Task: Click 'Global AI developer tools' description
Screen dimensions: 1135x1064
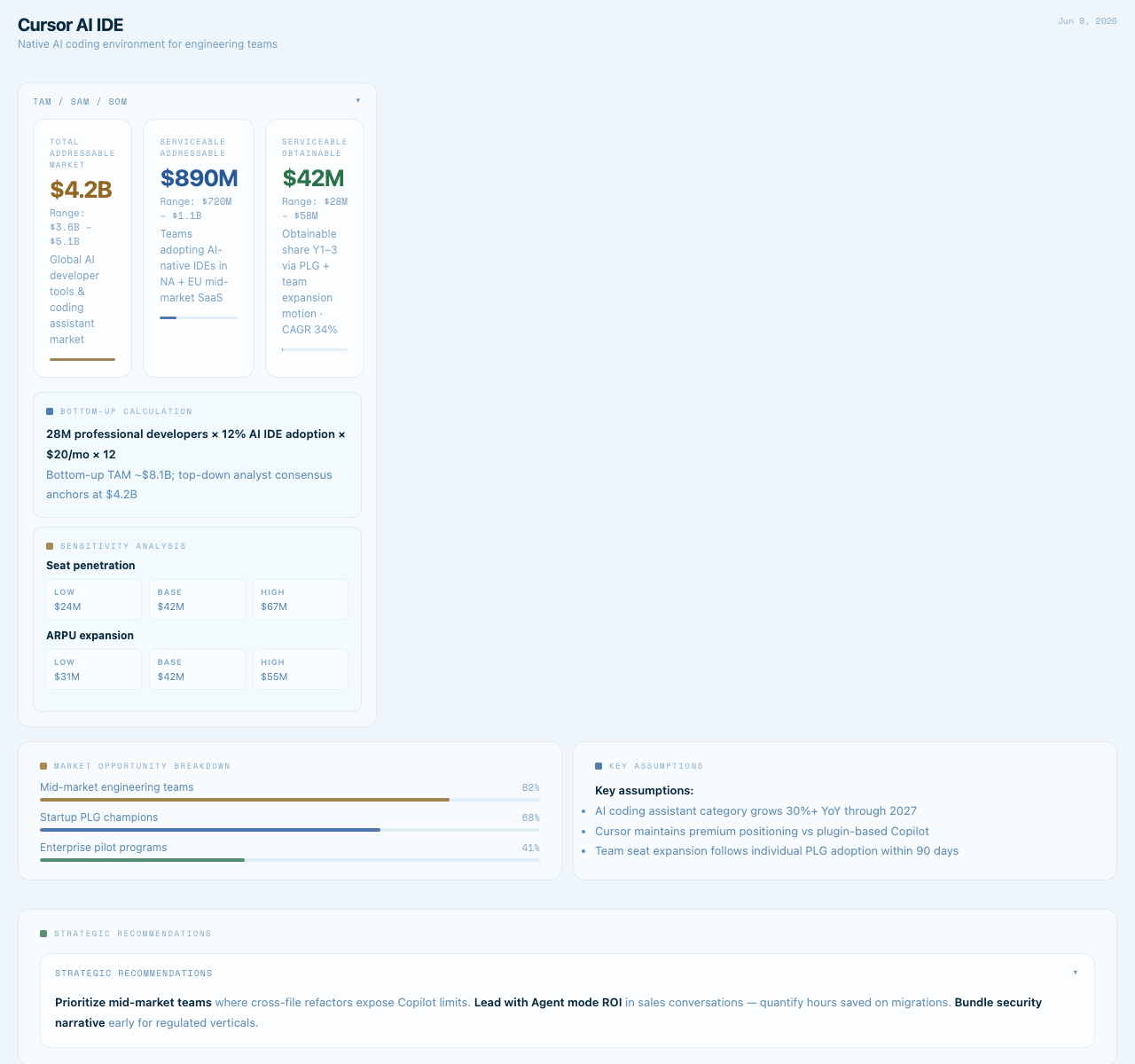Action: pyautogui.click(x=74, y=300)
